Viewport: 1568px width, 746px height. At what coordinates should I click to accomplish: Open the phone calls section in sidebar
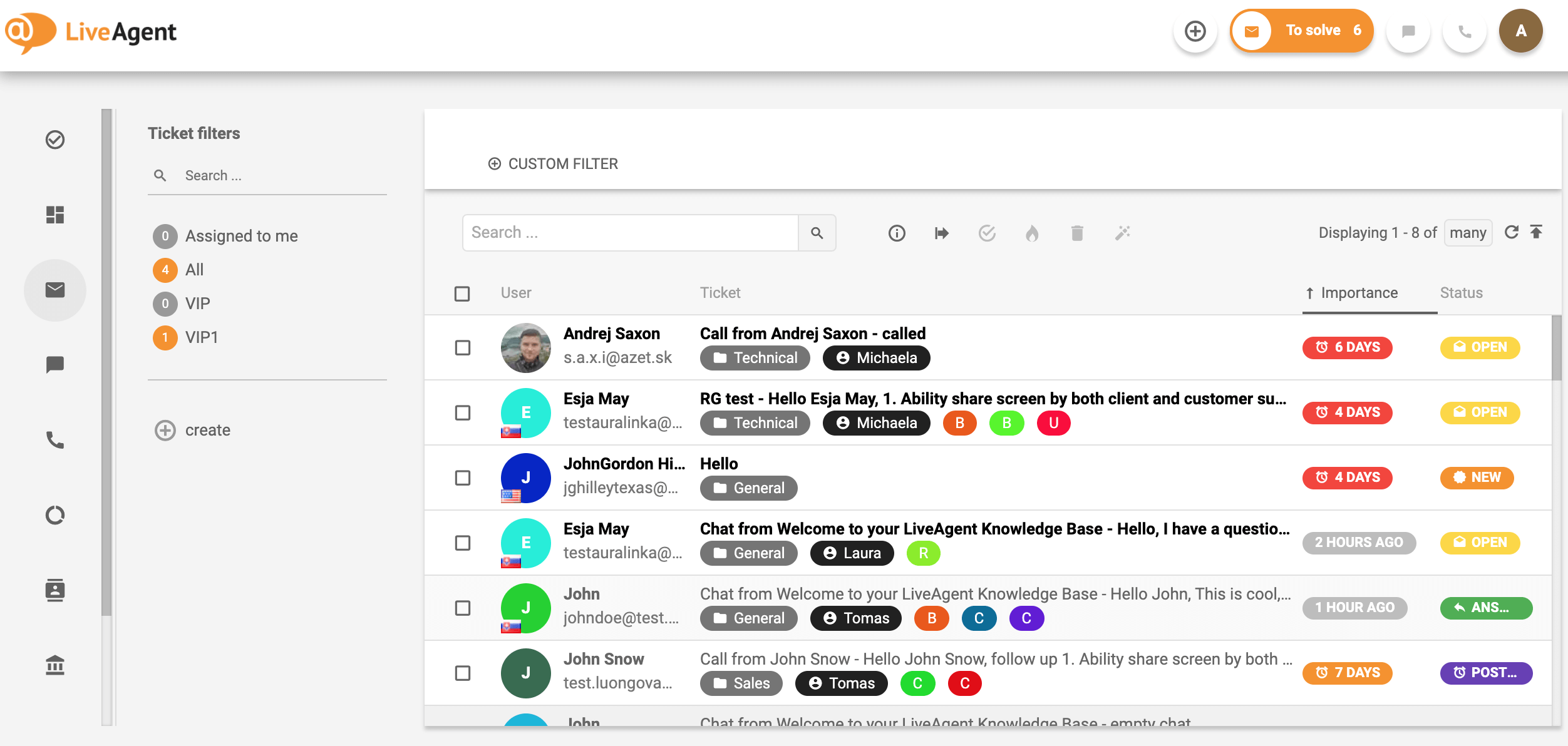55,440
